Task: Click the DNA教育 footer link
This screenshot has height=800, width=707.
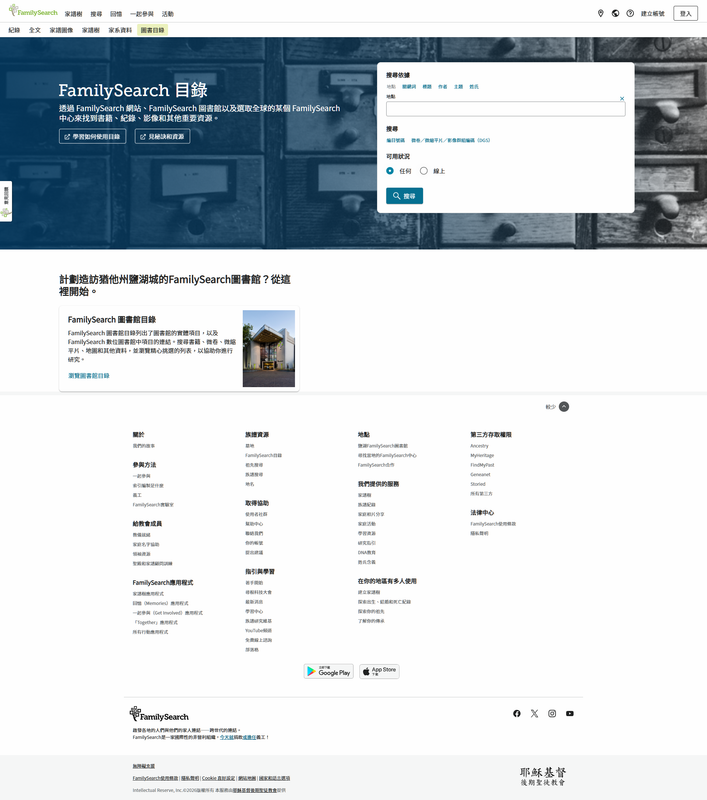Action: (367, 553)
